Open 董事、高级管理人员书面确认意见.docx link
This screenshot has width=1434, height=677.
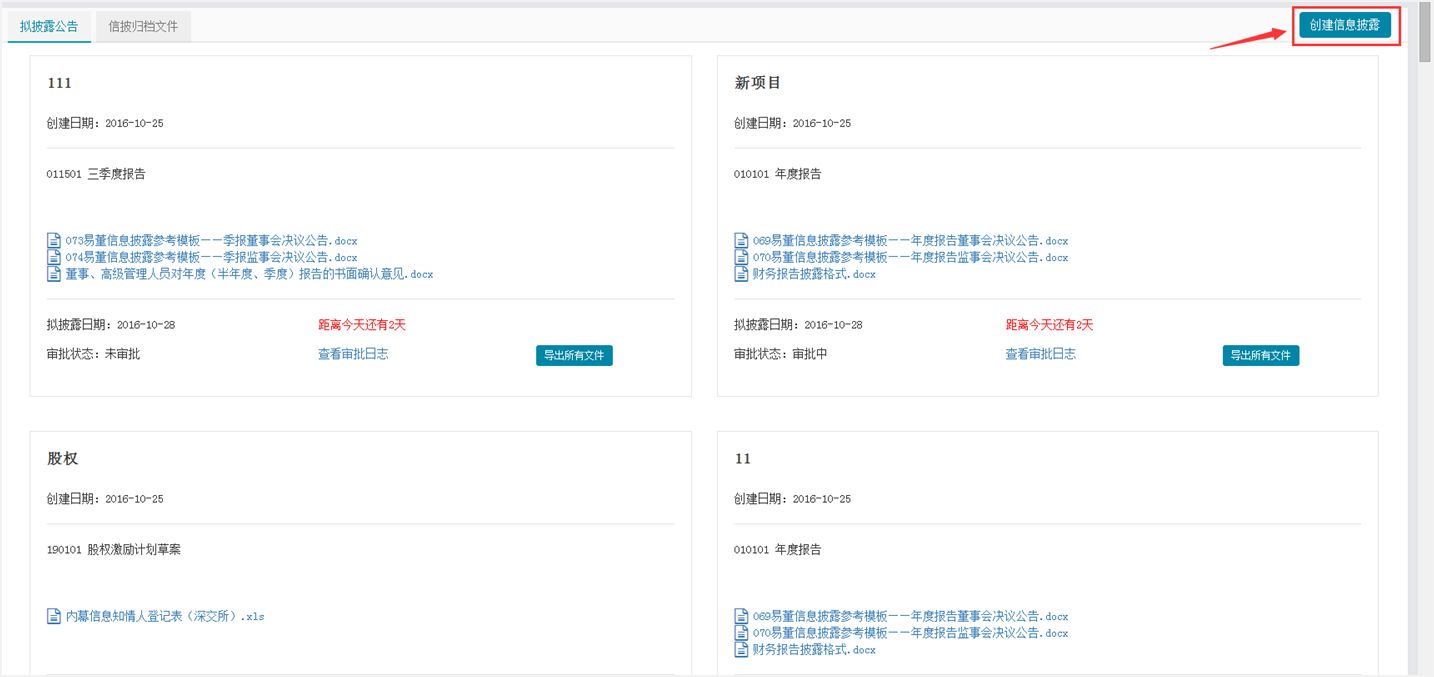click(249, 274)
